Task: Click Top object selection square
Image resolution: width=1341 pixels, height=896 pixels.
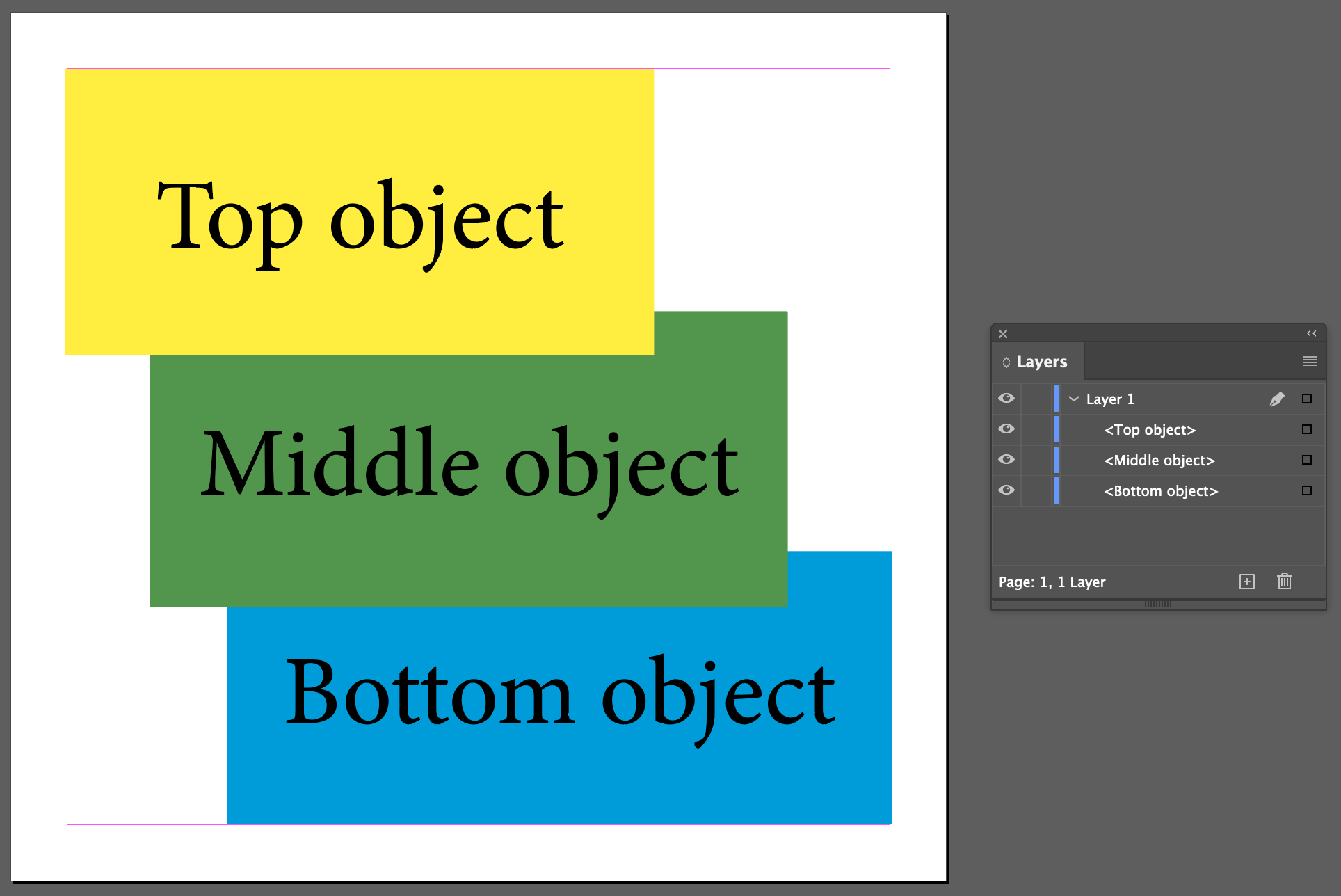Action: click(x=1307, y=429)
